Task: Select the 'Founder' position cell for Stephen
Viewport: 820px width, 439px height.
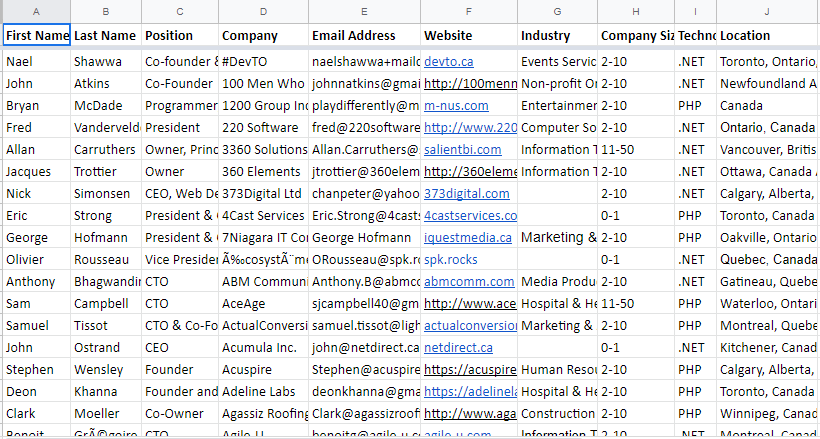Action: [180, 369]
